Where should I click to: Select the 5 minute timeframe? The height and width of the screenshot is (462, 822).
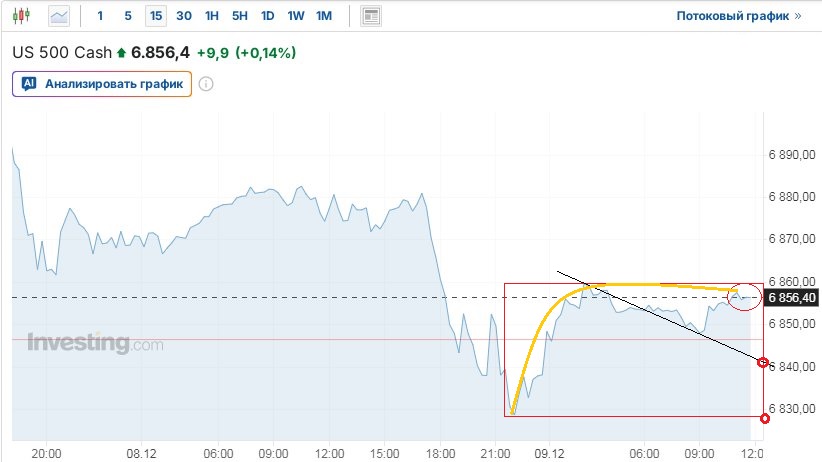tap(127, 16)
